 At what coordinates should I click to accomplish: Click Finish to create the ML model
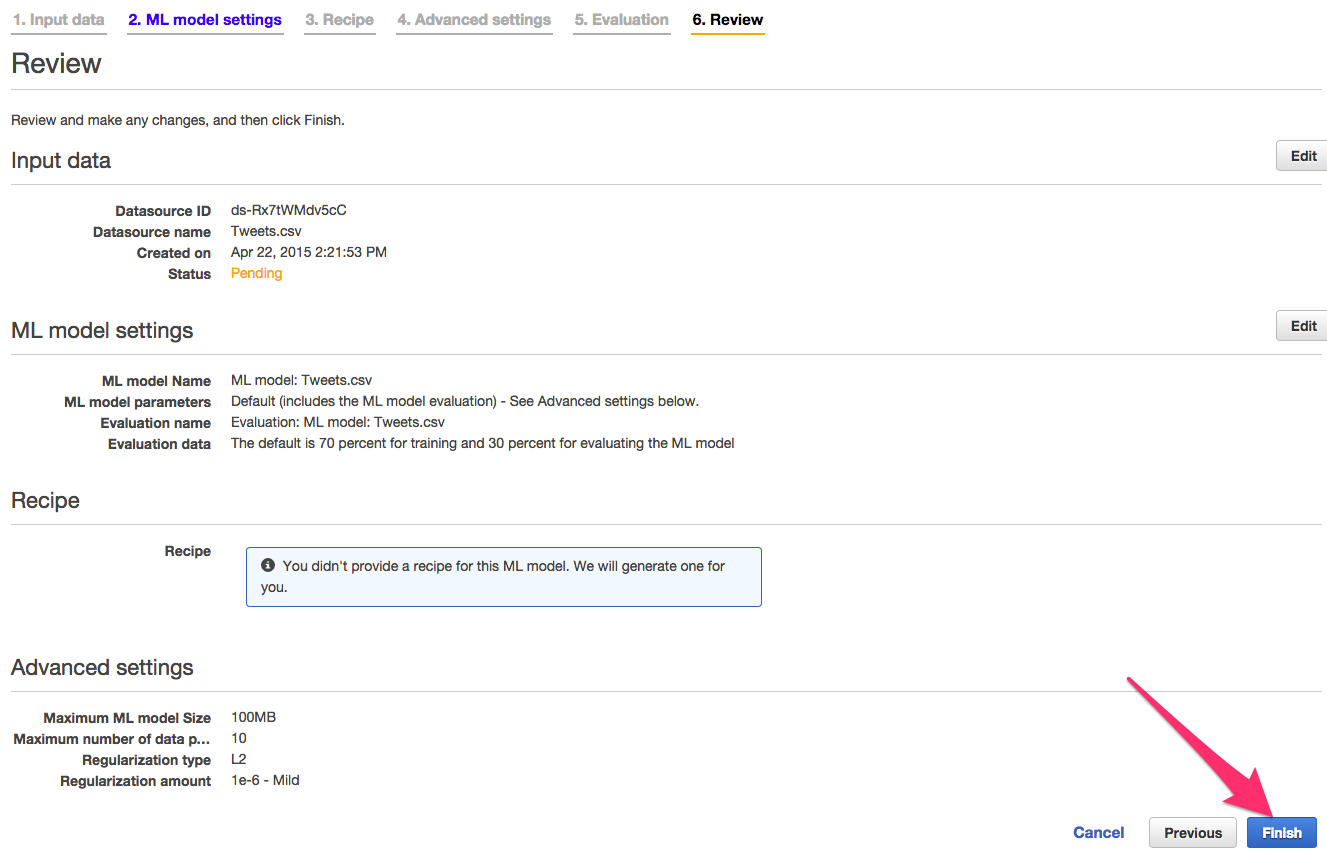(x=1281, y=832)
